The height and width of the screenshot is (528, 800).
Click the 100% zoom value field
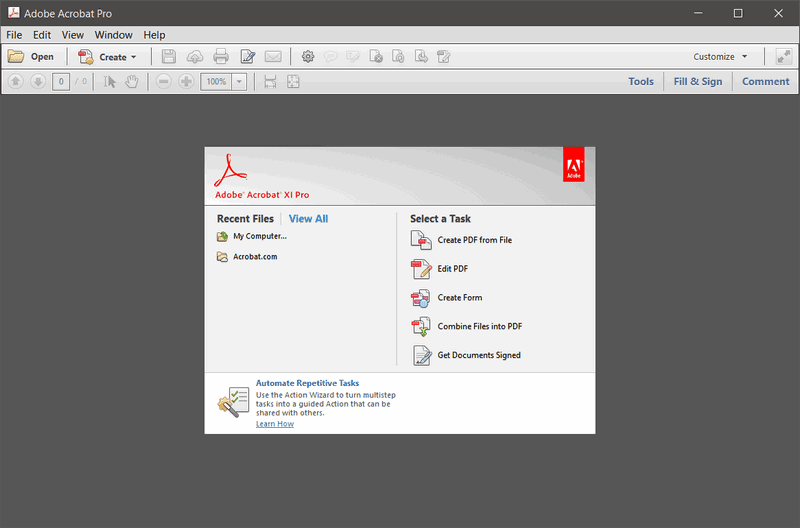(x=216, y=82)
